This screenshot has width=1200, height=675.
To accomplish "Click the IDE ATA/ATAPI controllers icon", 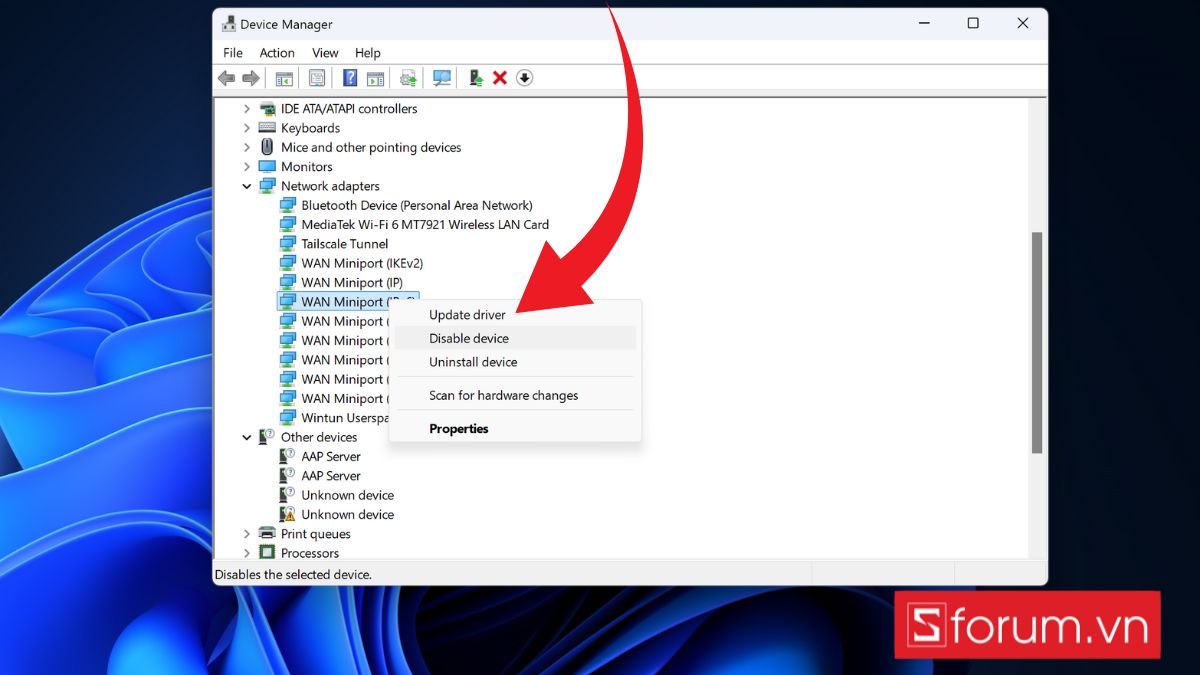I will pos(267,108).
